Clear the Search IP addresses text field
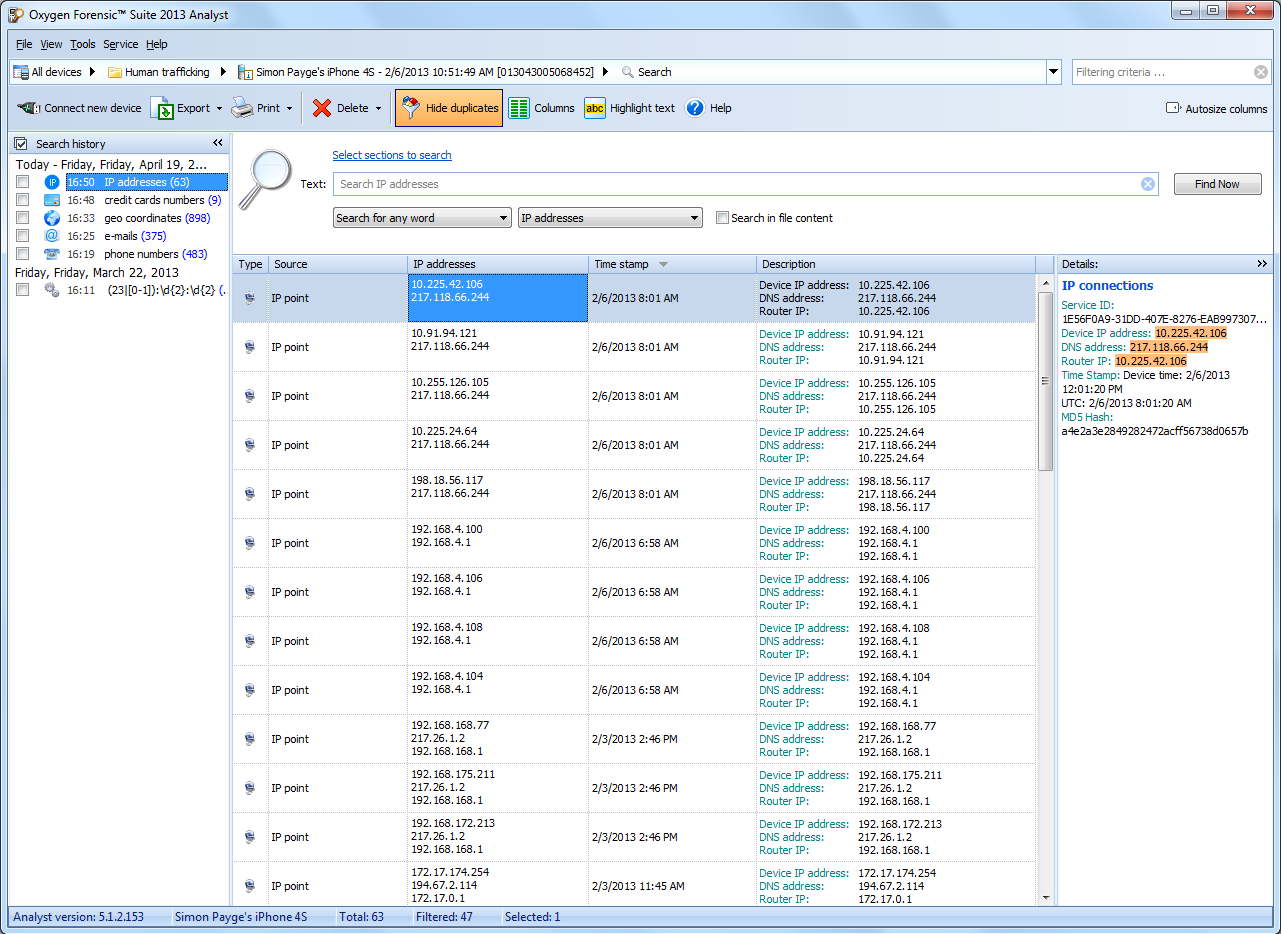1281x934 pixels. (x=1148, y=184)
